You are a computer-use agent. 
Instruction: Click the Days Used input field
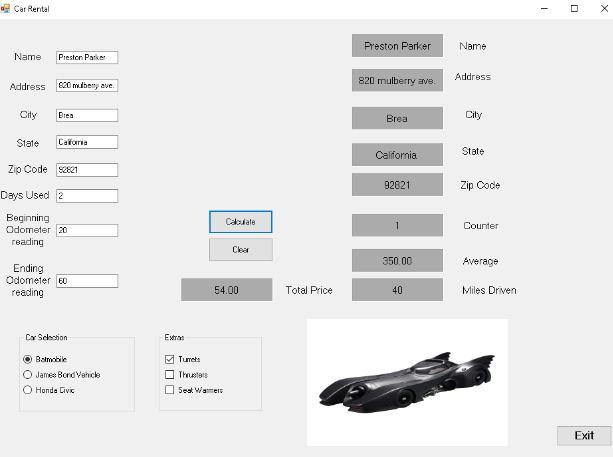(87, 195)
